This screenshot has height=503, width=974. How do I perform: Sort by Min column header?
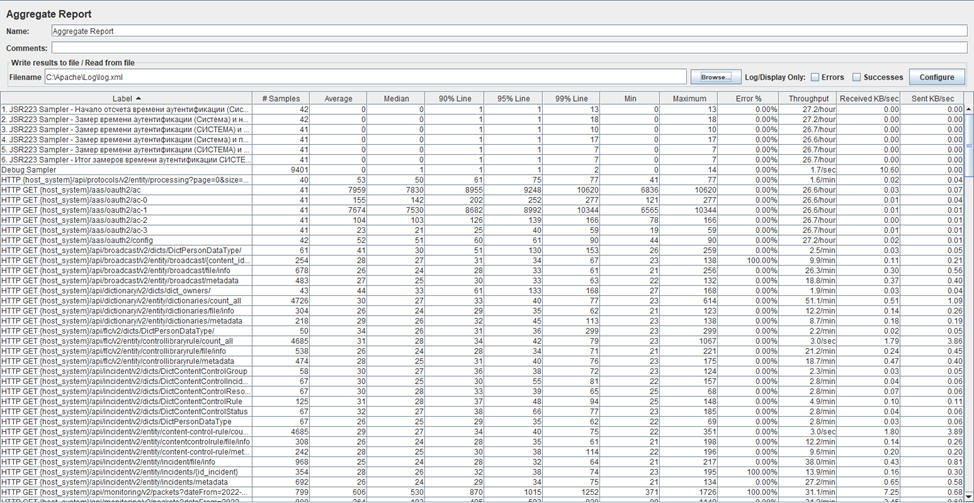click(x=629, y=98)
